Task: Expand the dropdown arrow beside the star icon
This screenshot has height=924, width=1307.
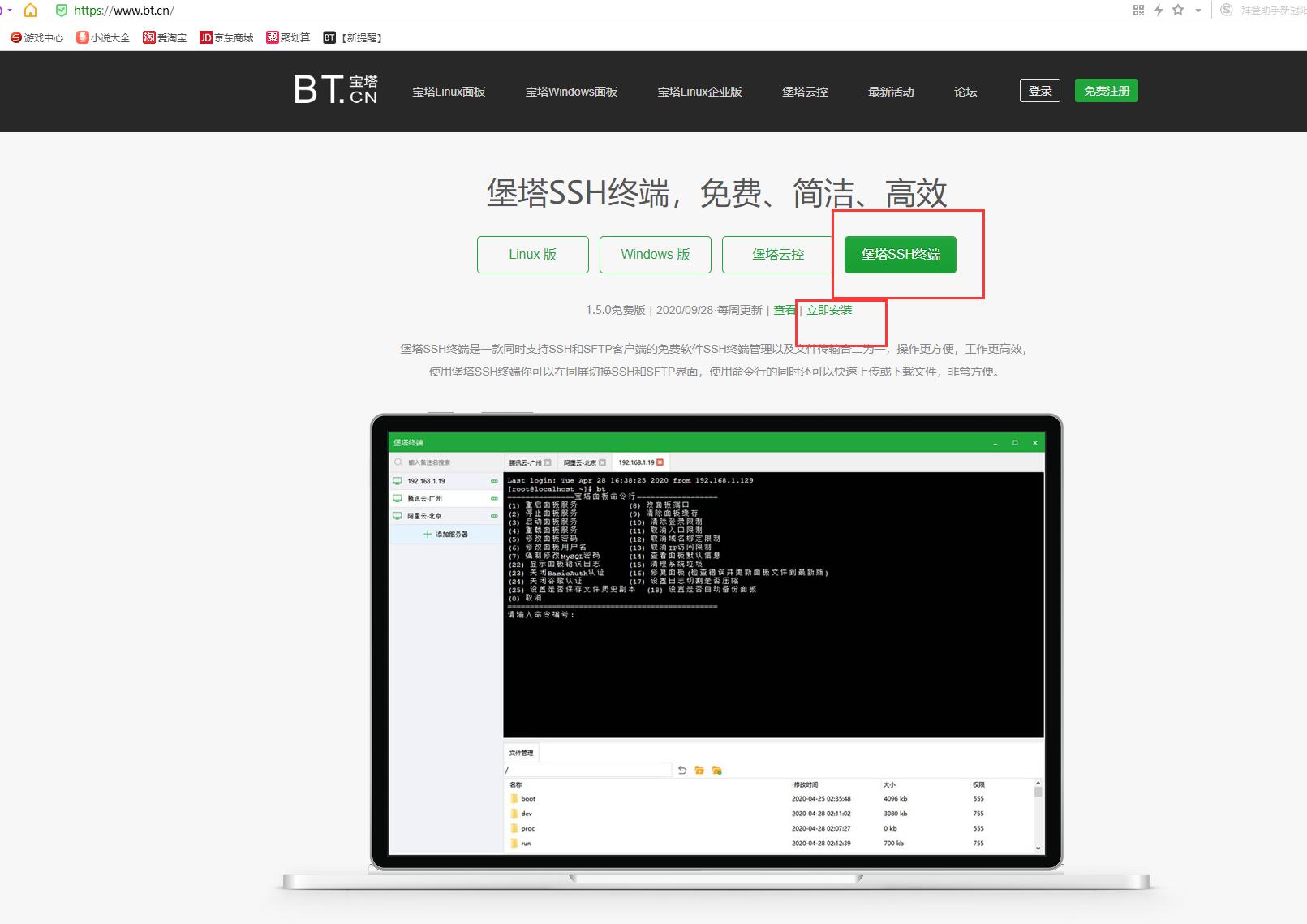Action: (x=1197, y=11)
